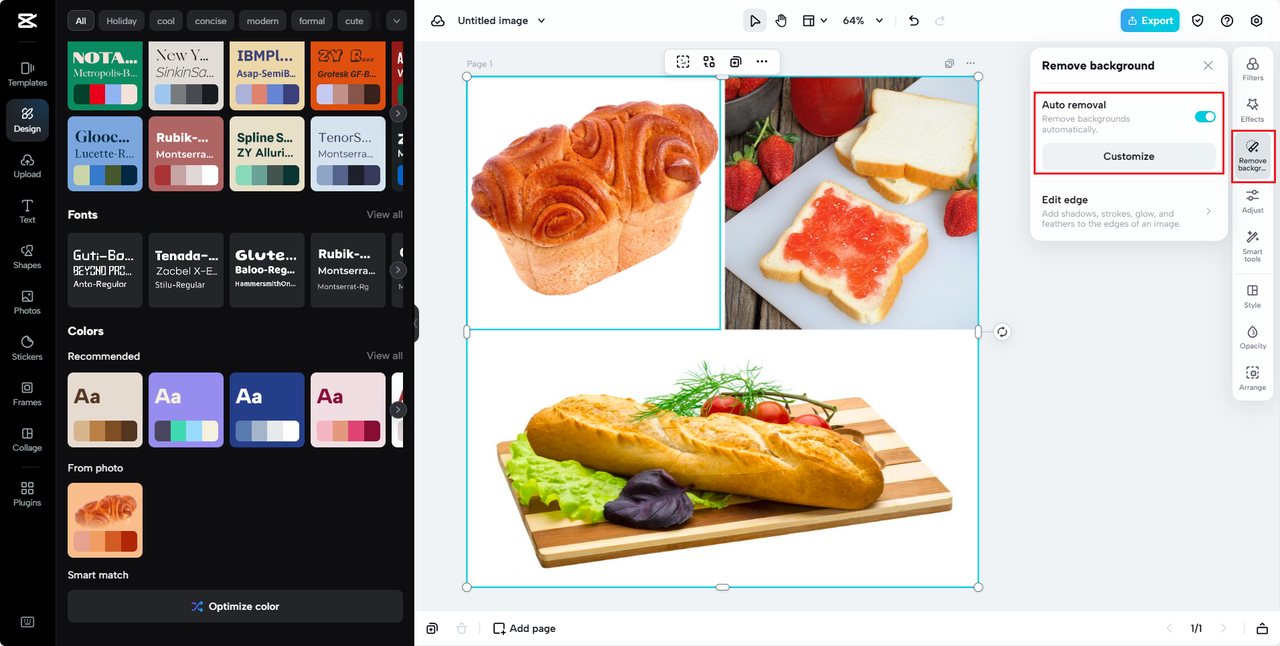
Task: Open the Opacity tool
Action: [x=1252, y=337]
